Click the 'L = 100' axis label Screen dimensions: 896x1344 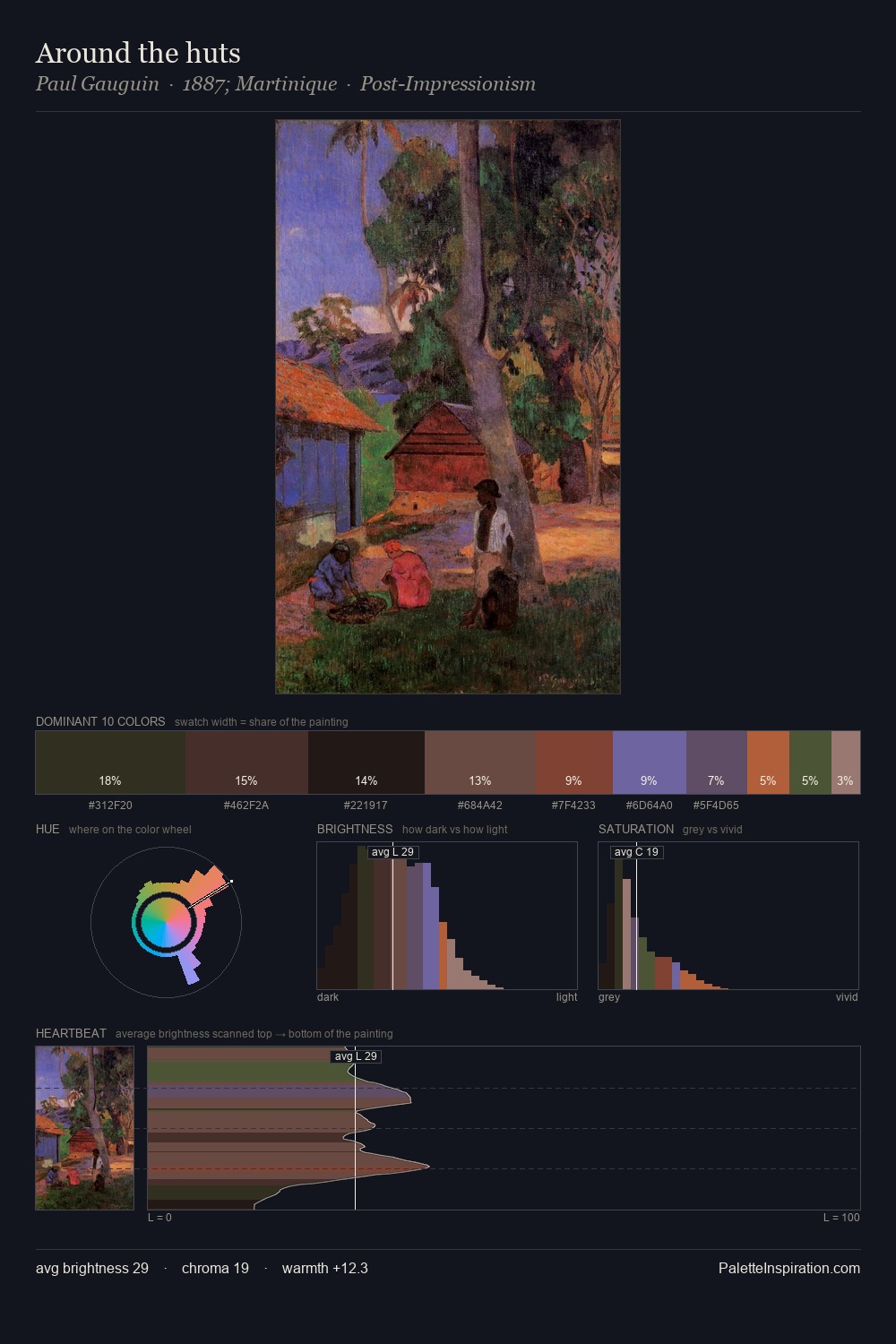tap(841, 1218)
